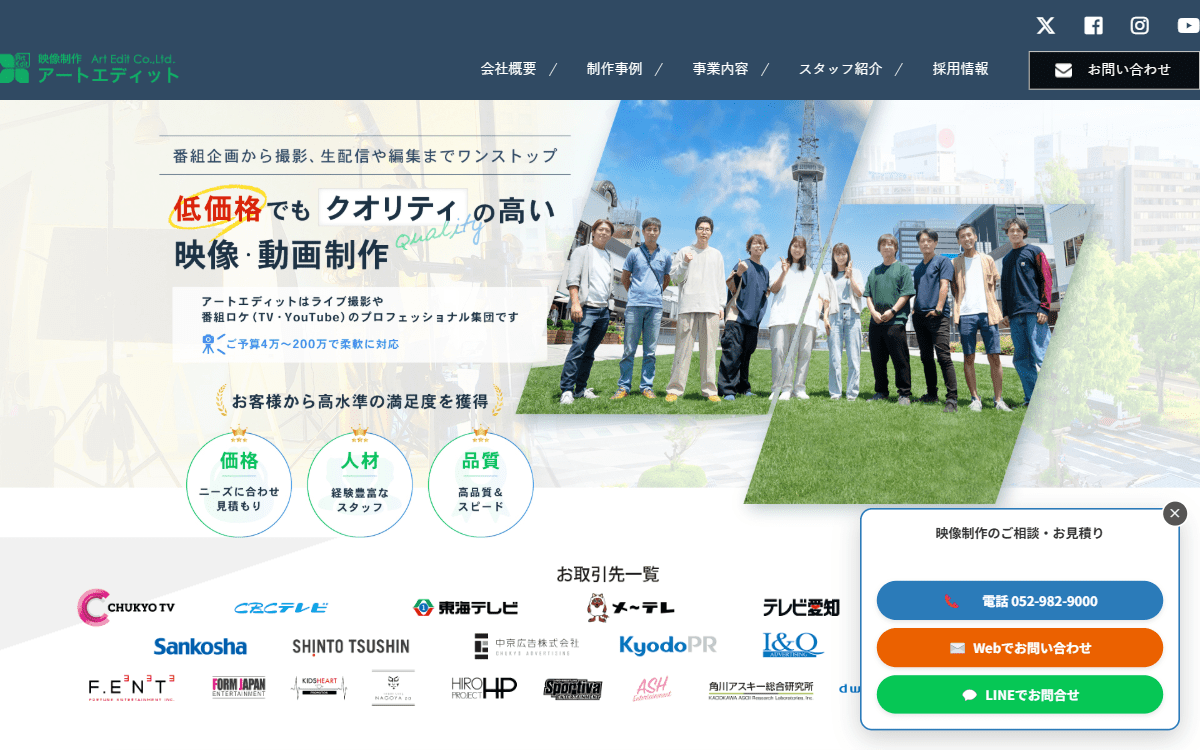The height and width of the screenshot is (750, 1200).
Task: Click the FORM JAPAN Entertainment logo
Action: (x=239, y=688)
